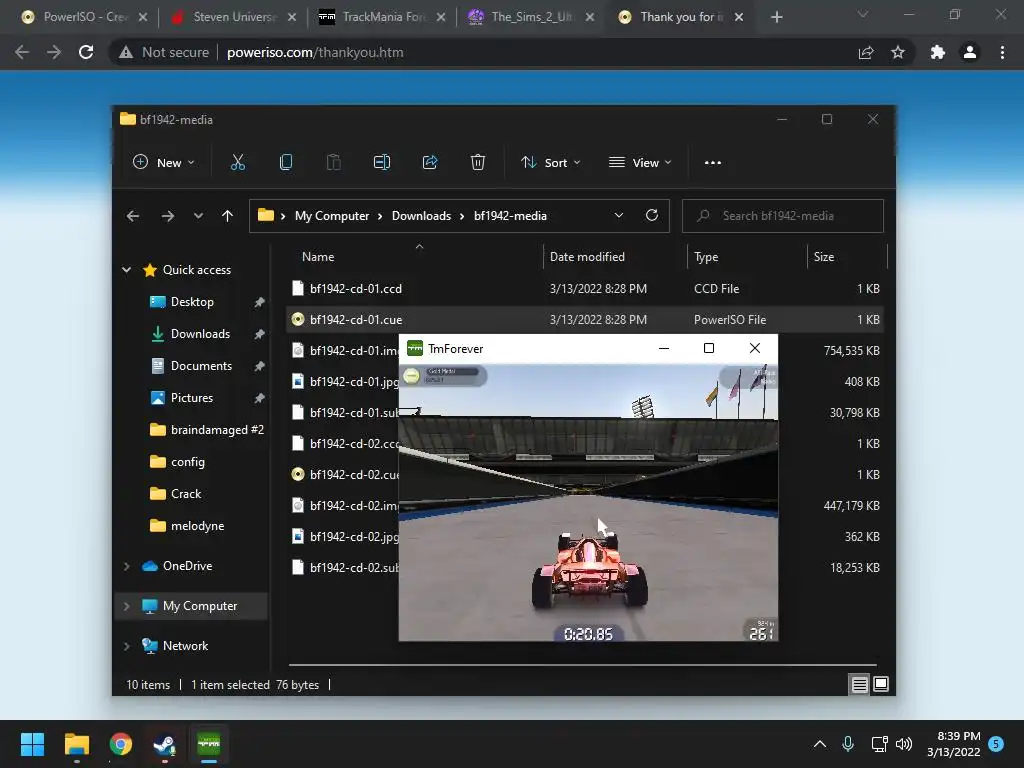Image resolution: width=1024 pixels, height=768 pixels.
Task: Bookmark this page with star icon
Action: (x=898, y=52)
